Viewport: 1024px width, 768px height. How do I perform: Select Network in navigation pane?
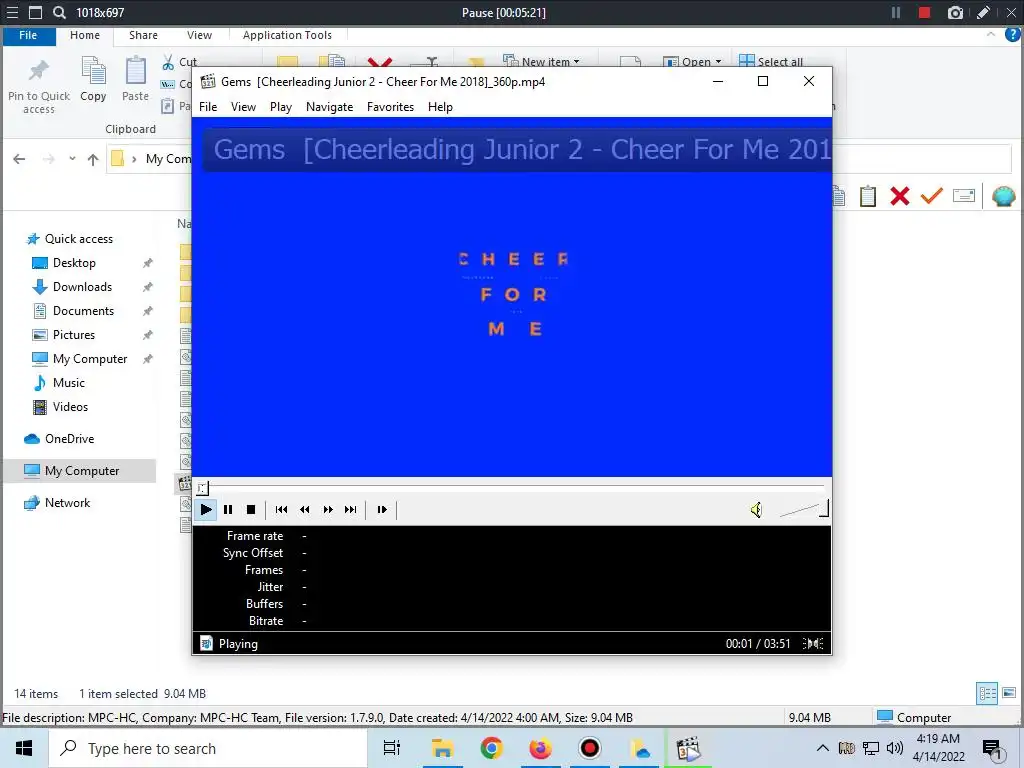tap(67, 503)
